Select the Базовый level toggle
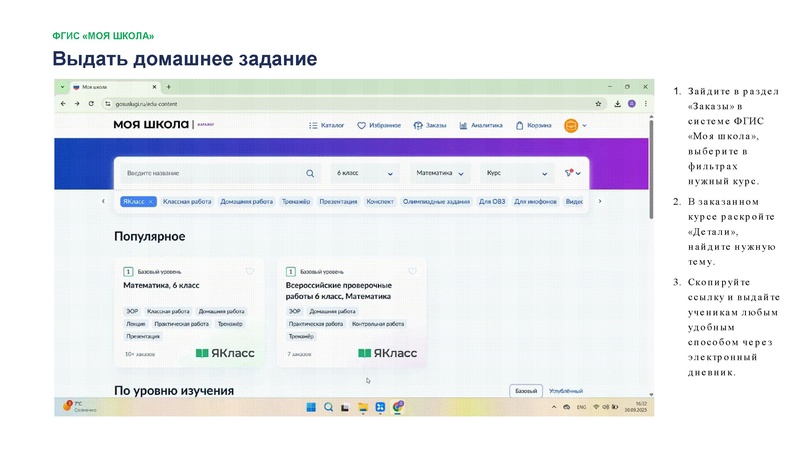This screenshot has width=800, height=450. point(526,391)
